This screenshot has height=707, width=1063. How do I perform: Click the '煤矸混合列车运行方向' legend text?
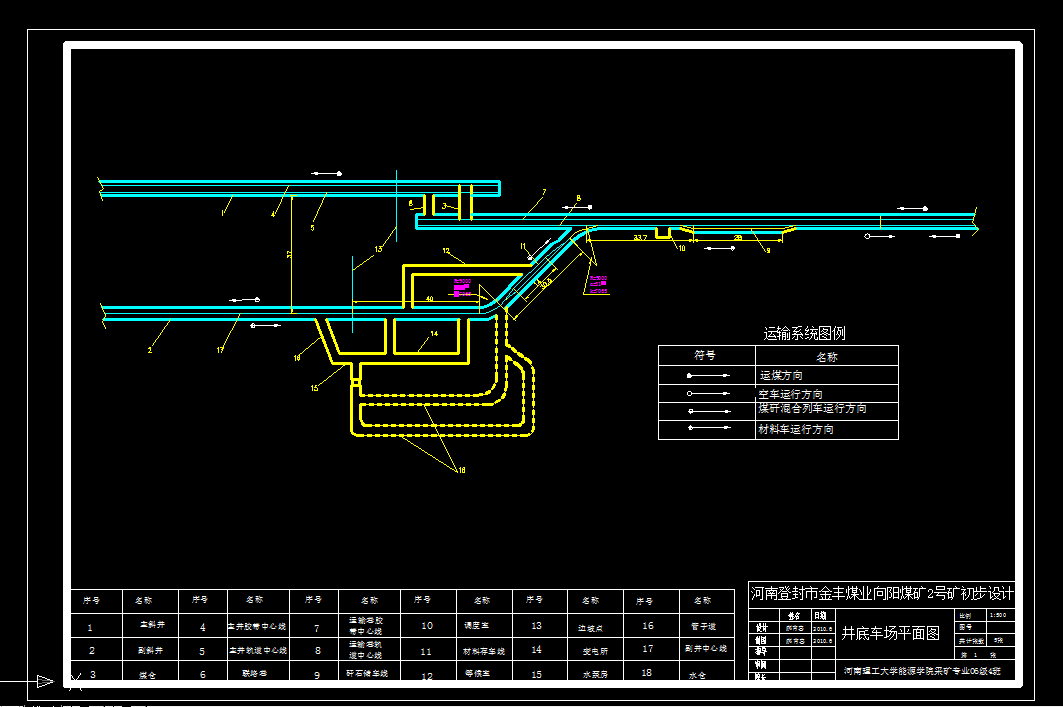pyautogui.click(x=812, y=409)
